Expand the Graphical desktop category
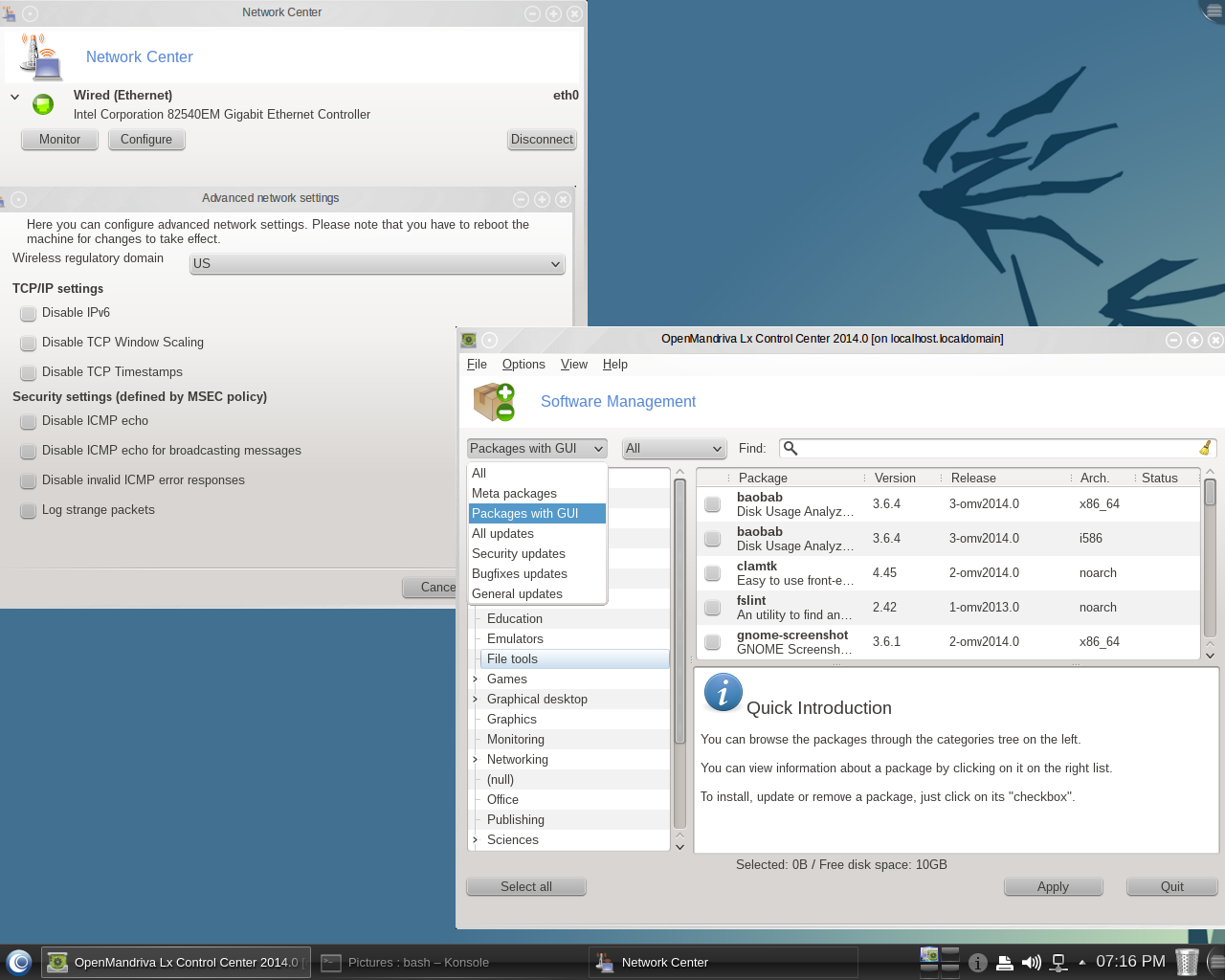The image size is (1225, 980). 475,700
